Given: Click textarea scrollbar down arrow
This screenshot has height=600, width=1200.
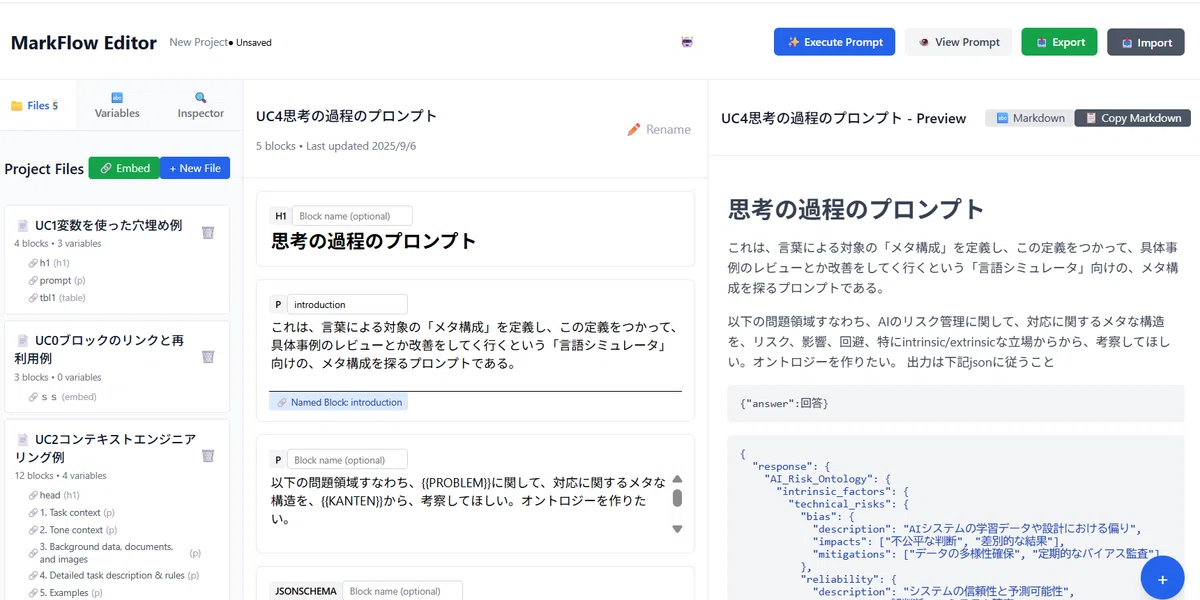Looking at the screenshot, I should coord(677,529).
